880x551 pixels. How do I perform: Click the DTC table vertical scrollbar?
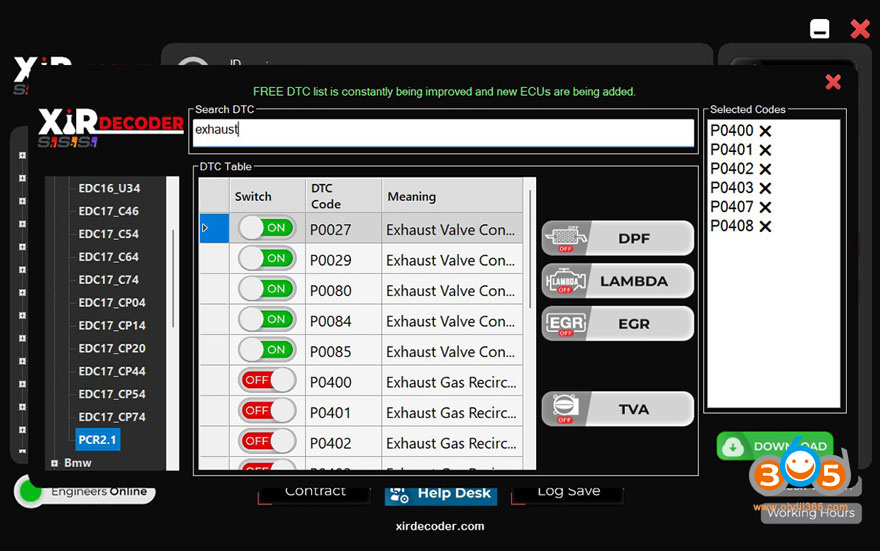point(530,250)
